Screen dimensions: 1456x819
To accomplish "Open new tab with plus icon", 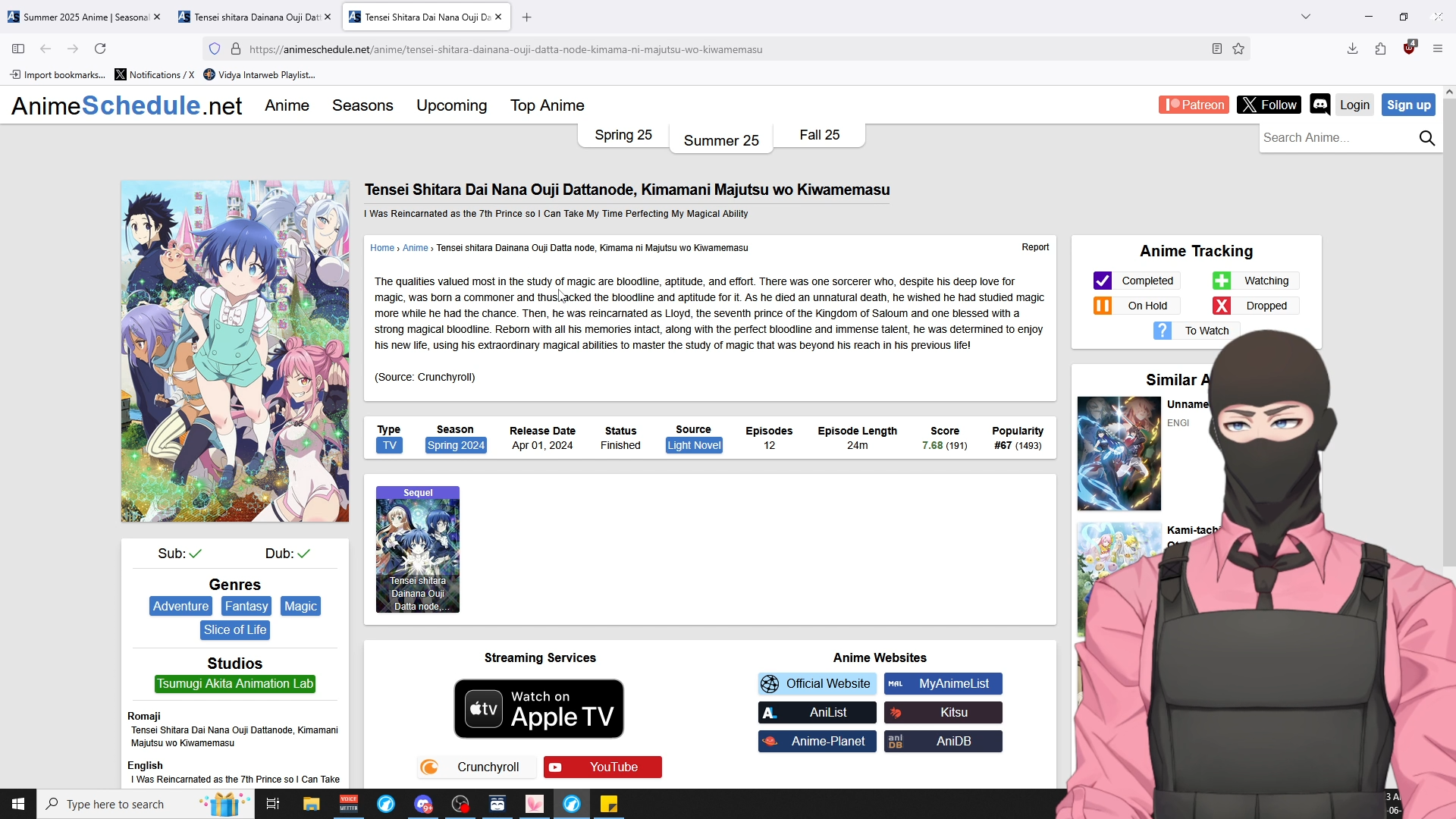I will [x=527, y=17].
